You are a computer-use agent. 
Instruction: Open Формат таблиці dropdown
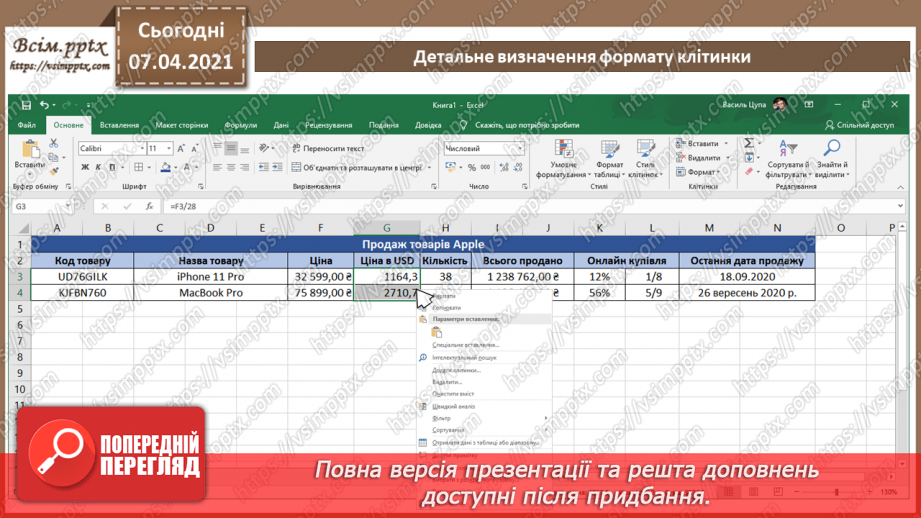point(610,160)
